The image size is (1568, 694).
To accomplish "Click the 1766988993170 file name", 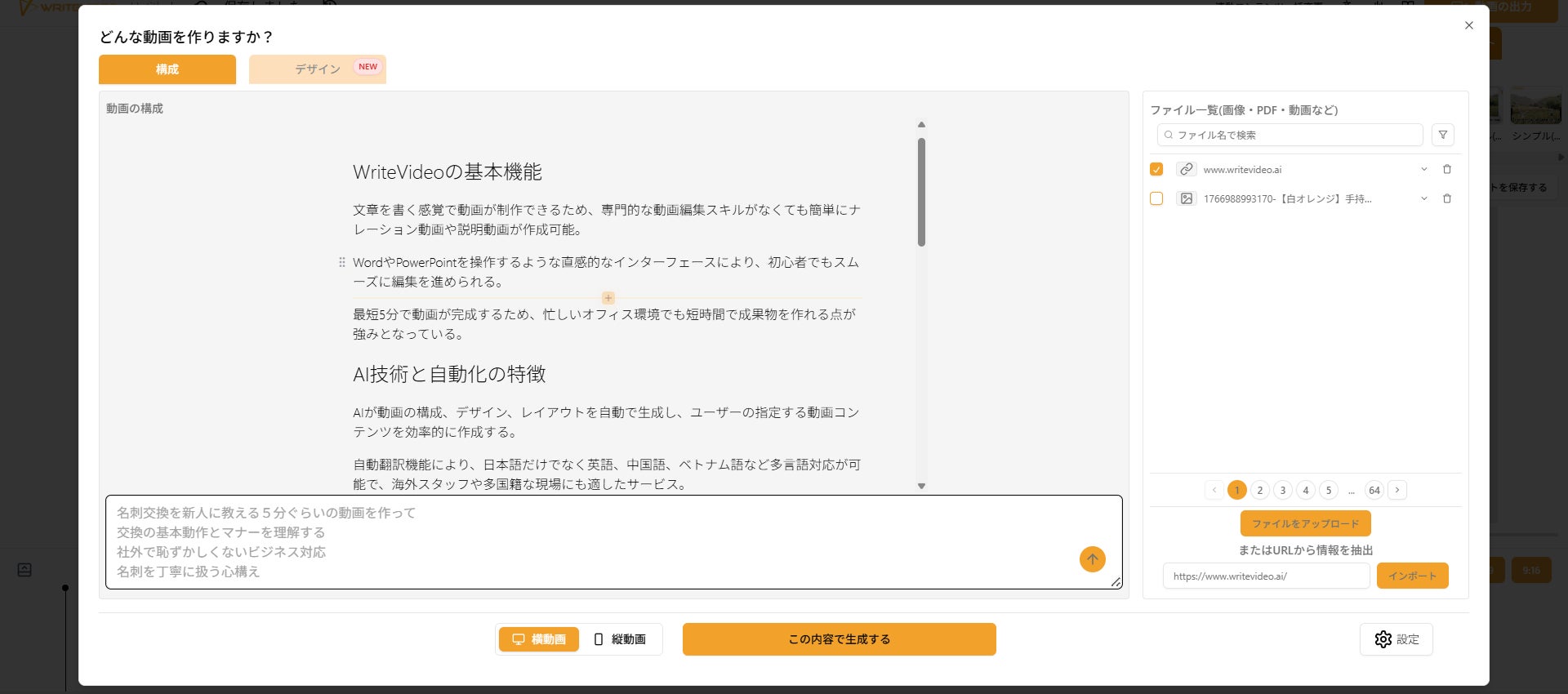I will pos(1287,199).
